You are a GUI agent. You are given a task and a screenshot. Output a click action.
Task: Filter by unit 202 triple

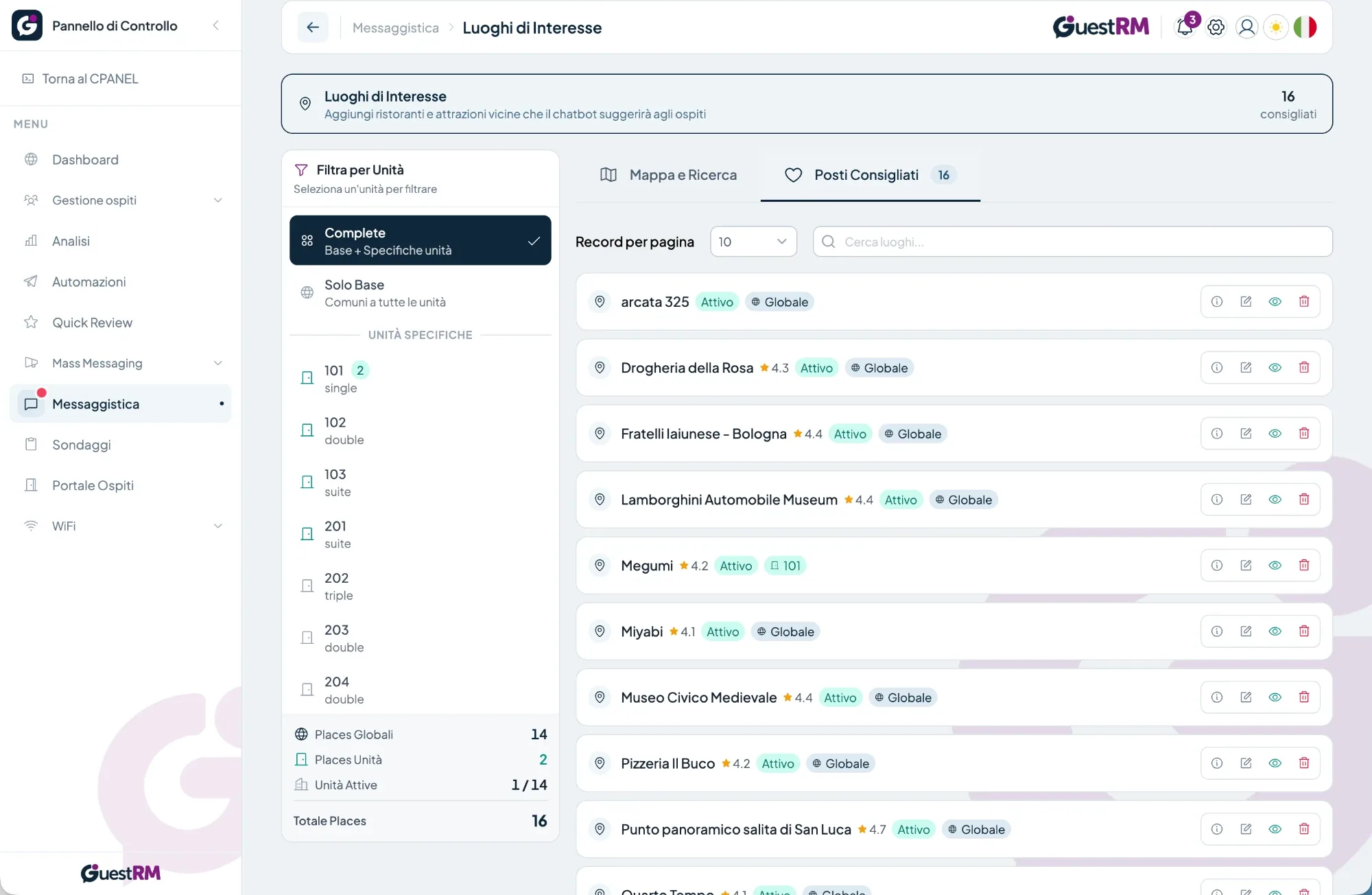click(x=421, y=586)
